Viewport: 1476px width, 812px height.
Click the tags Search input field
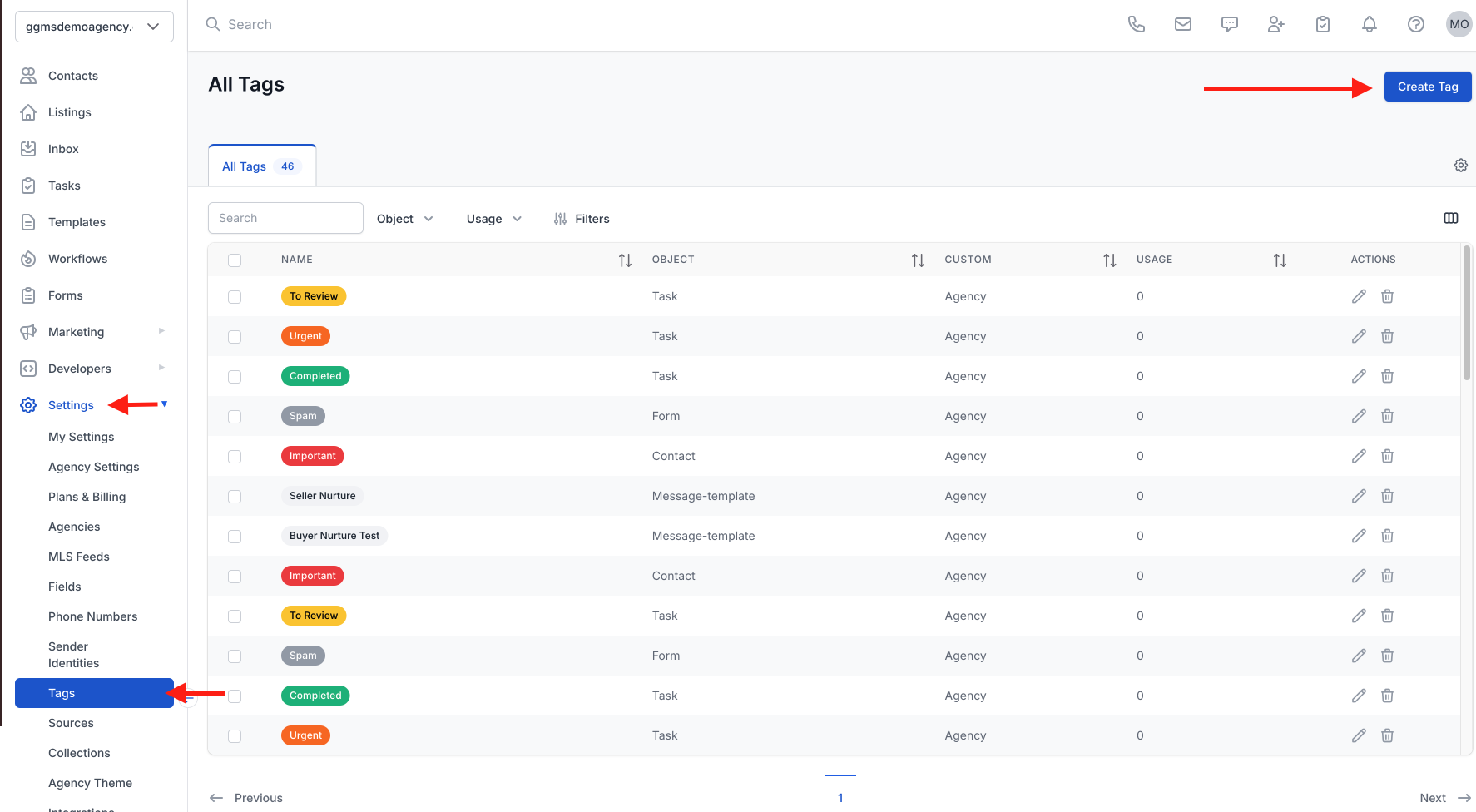click(x=285, y=218)
